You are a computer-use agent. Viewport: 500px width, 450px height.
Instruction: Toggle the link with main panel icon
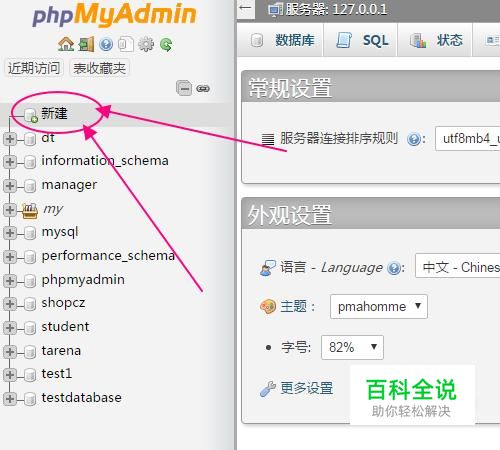[x=203, y=89]
